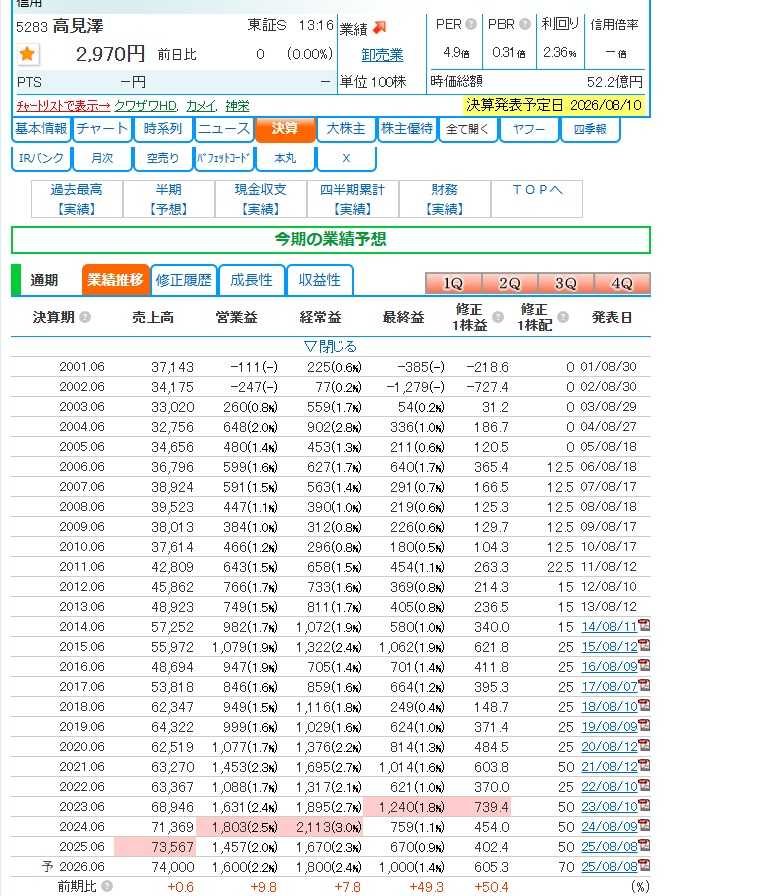Open the 空売り button

pos(163,158)
